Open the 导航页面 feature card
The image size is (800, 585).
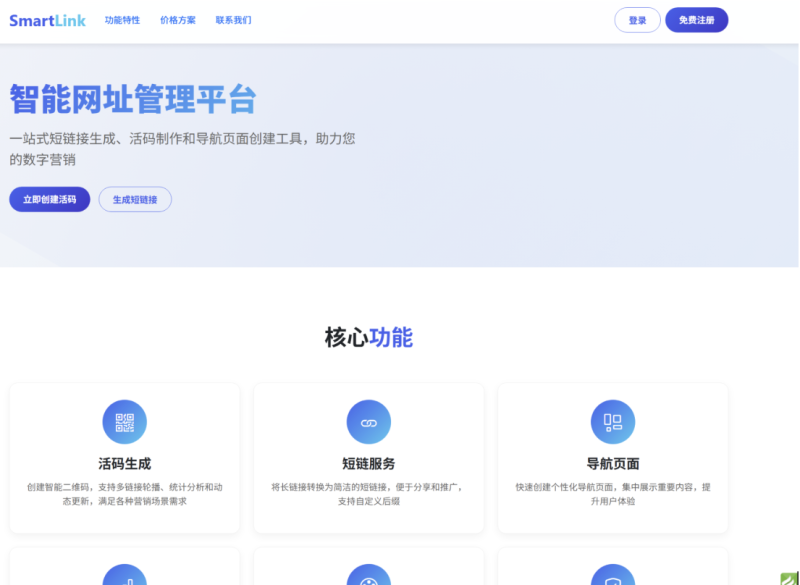(x=613, y=458)
